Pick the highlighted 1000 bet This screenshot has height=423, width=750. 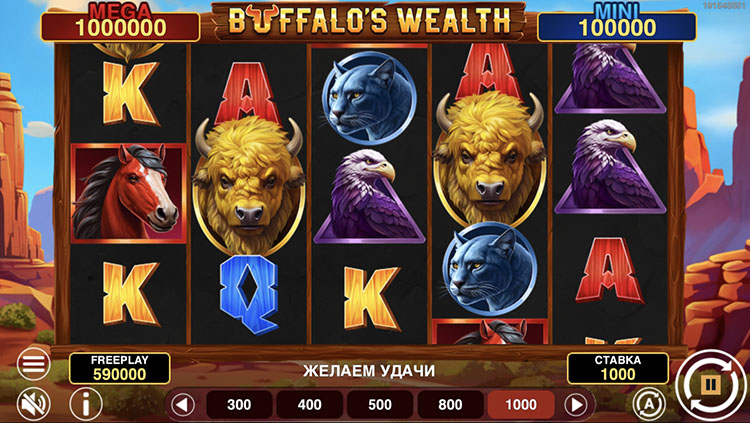pyautogui.click(x=521, y=405)
